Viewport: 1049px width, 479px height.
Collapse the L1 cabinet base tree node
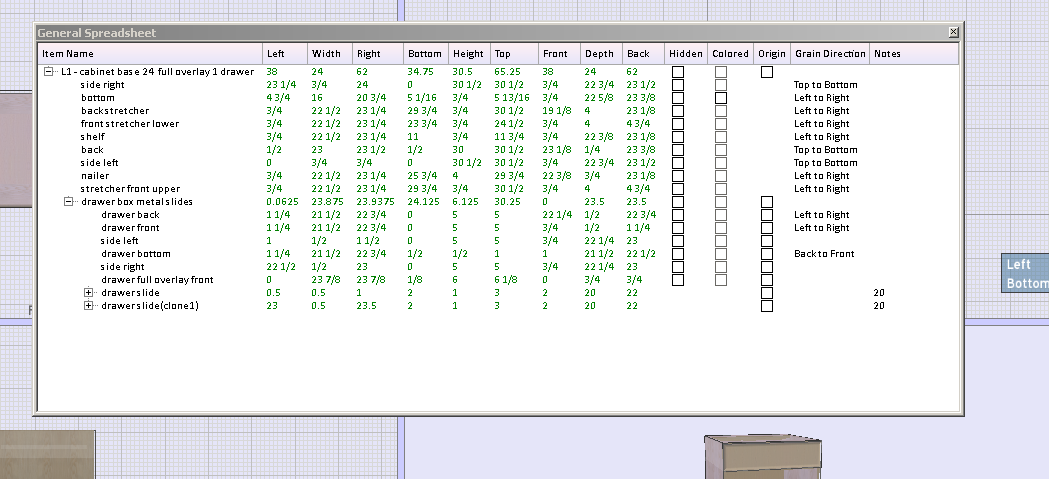point(48,72)
